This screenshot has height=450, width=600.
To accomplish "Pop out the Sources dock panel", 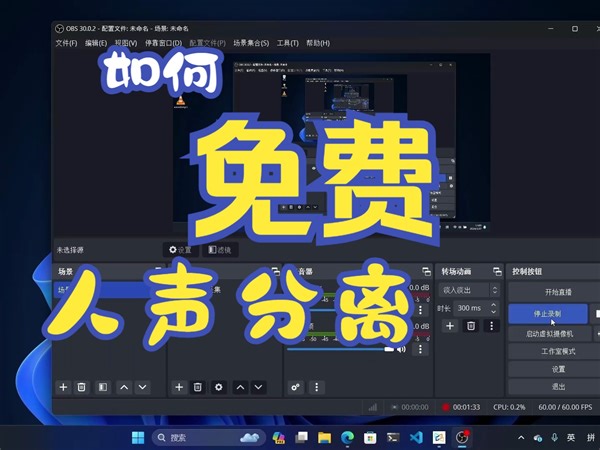I will pos(276,272).
